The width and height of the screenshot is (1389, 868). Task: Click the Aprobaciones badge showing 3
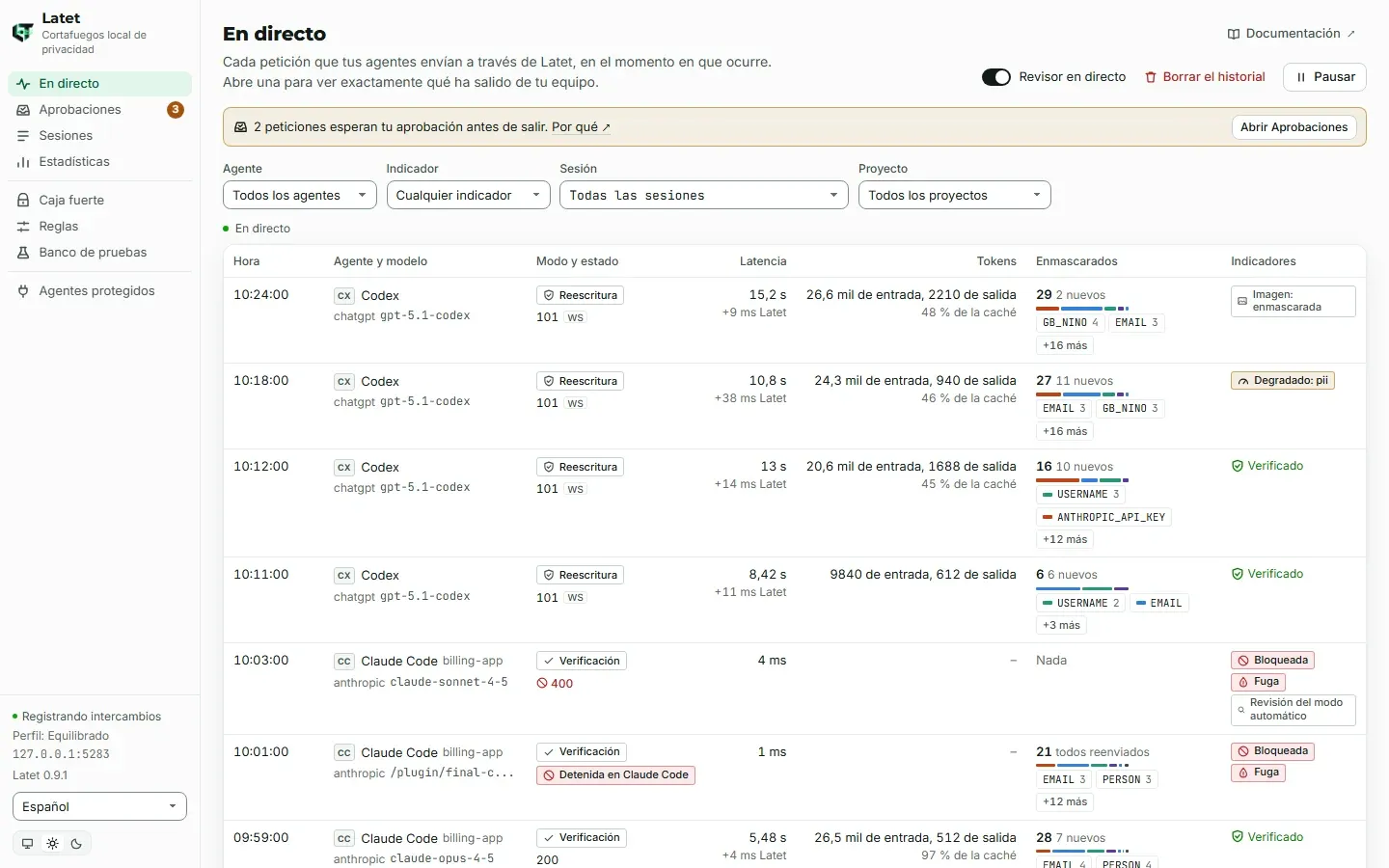point(176,110)
